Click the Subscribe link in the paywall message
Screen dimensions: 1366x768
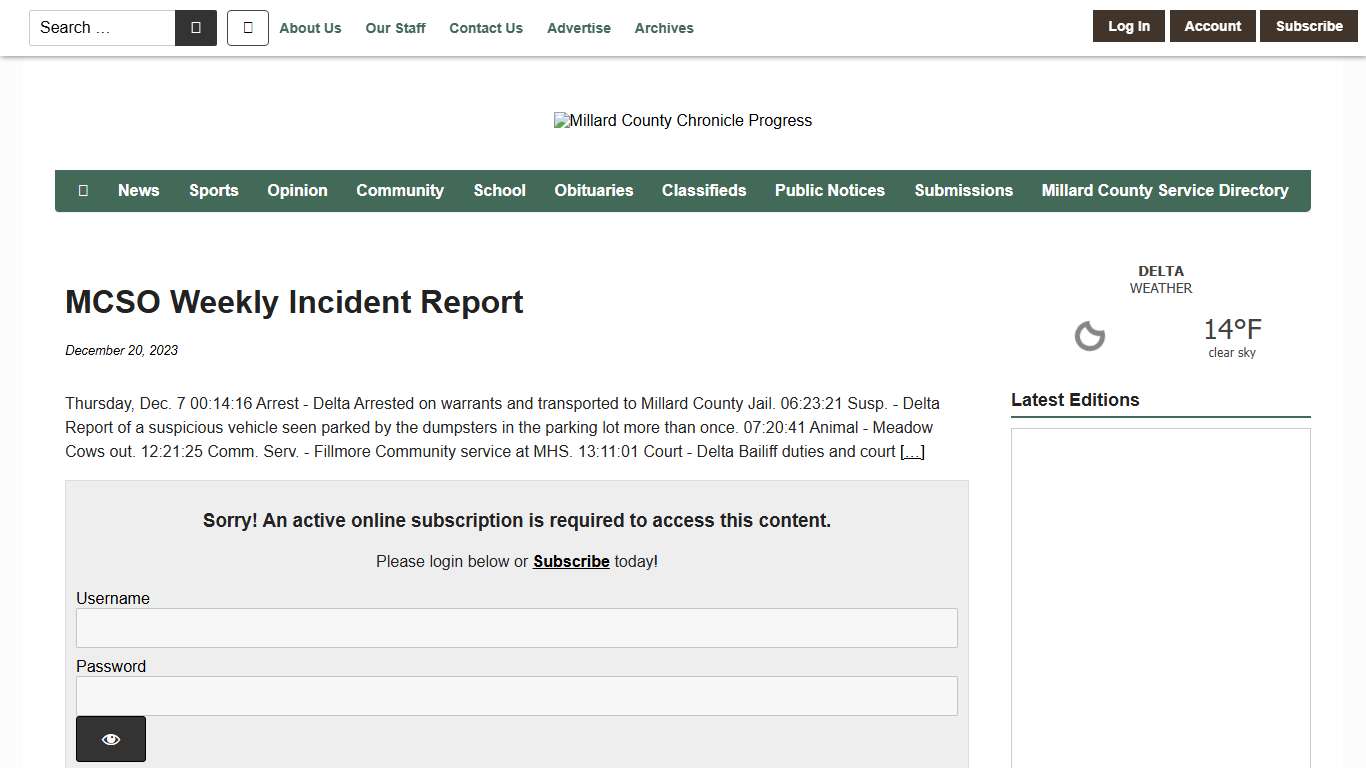571,561
